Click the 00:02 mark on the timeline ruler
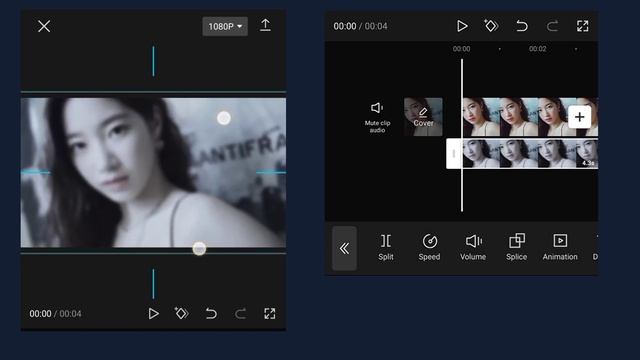 [x=537, y=49]
